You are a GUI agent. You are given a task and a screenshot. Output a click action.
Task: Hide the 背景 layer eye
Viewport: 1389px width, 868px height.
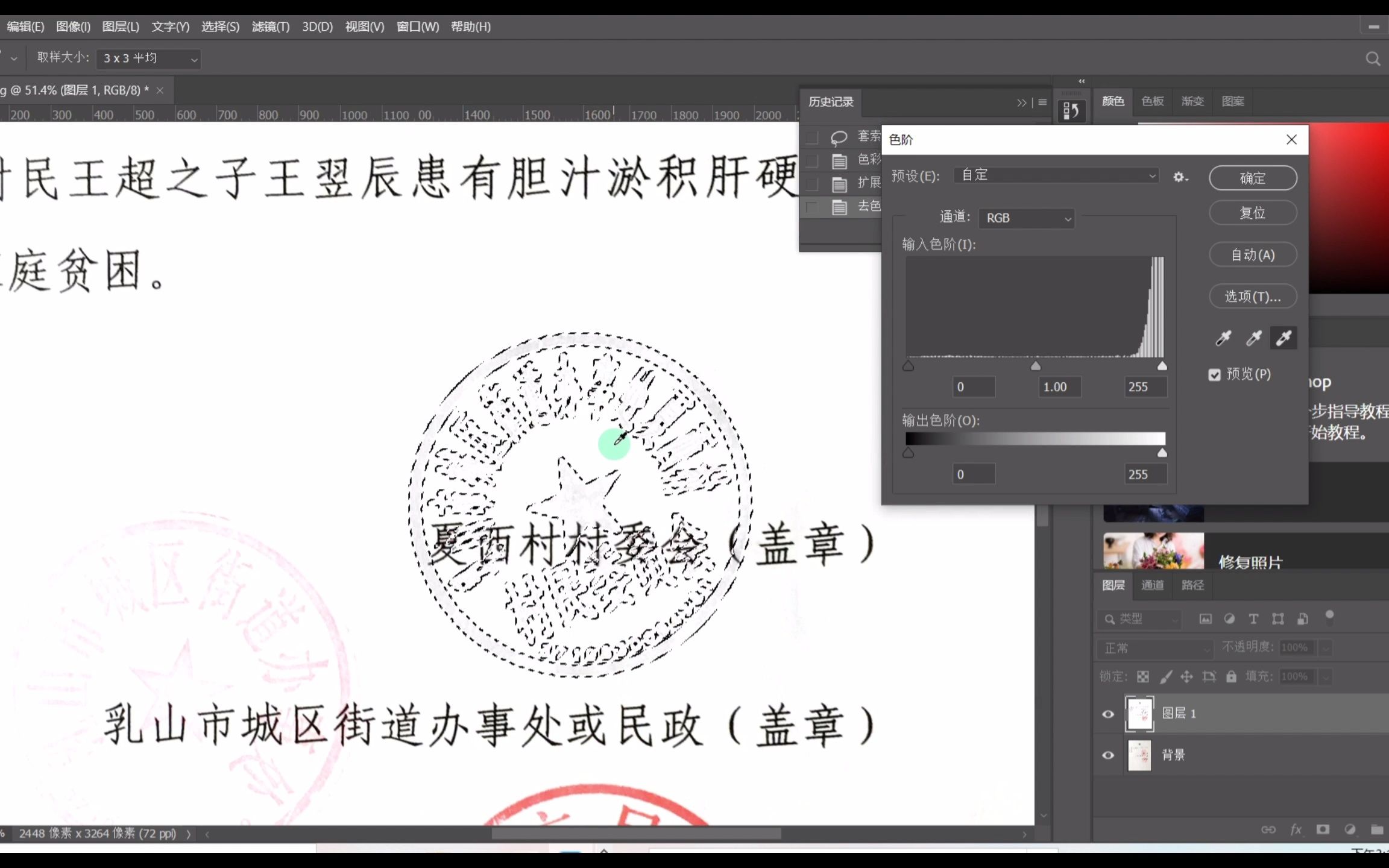coord(1108,755)
